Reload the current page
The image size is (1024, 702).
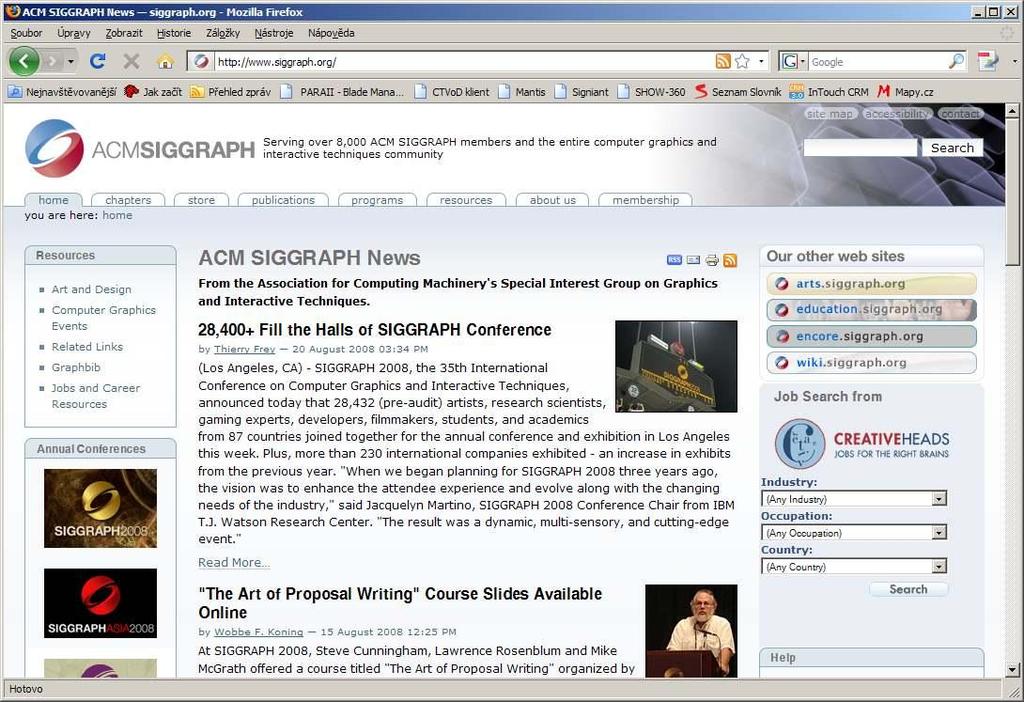98,61
